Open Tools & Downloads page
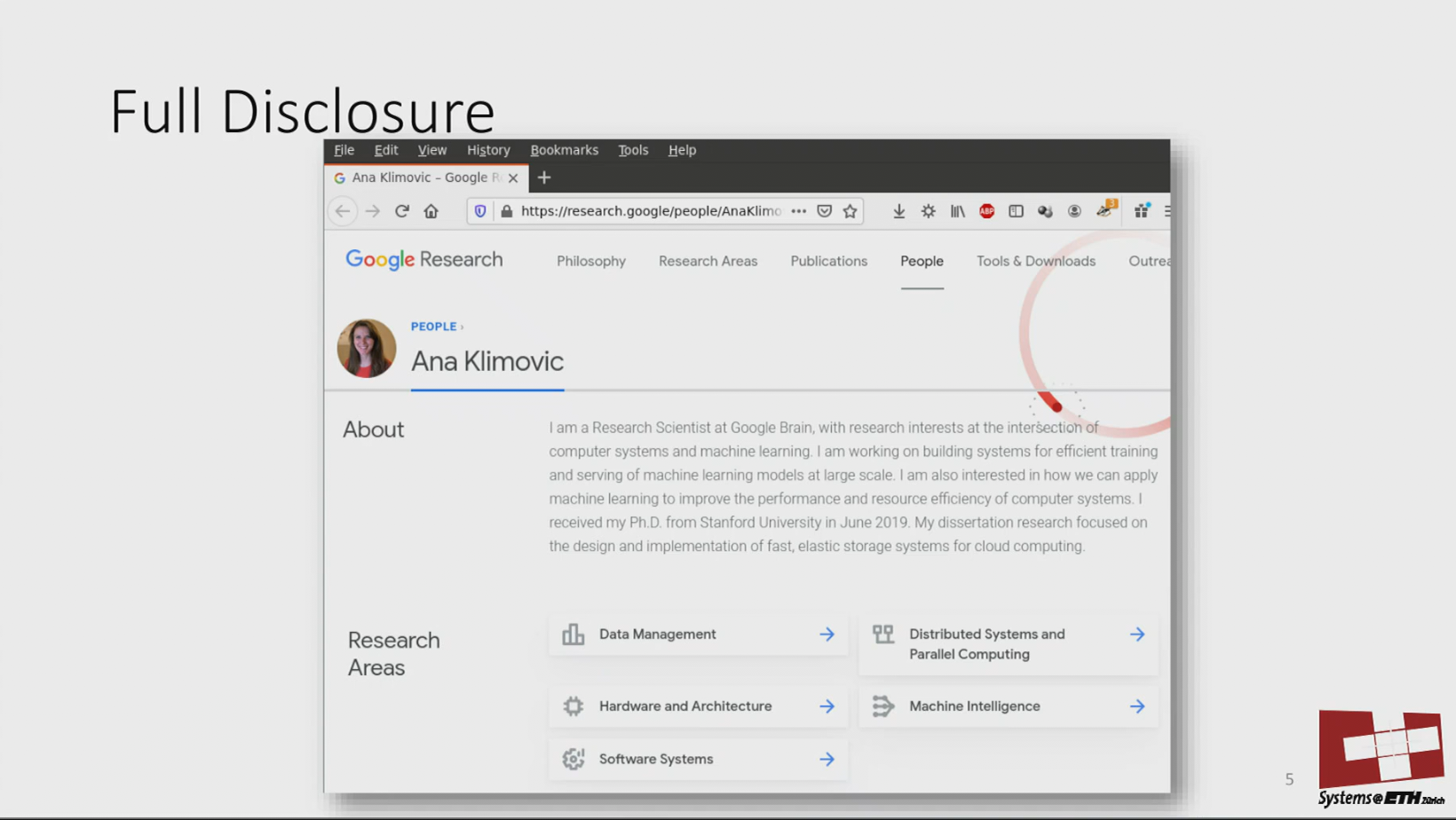This screenshot has width=1456, height=820. [x=1036, y=261]
